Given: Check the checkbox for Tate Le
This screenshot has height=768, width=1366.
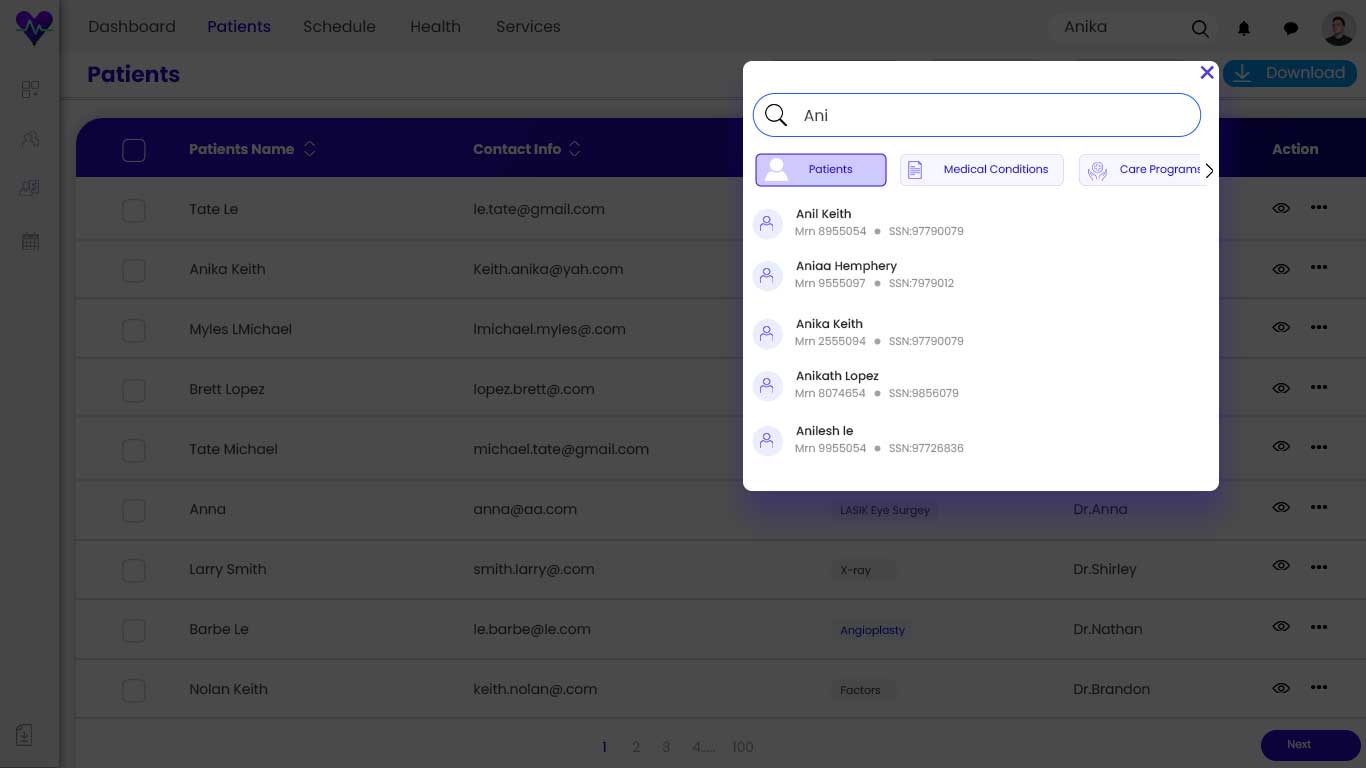Looking at the screenshot, I should click(133, 210).
